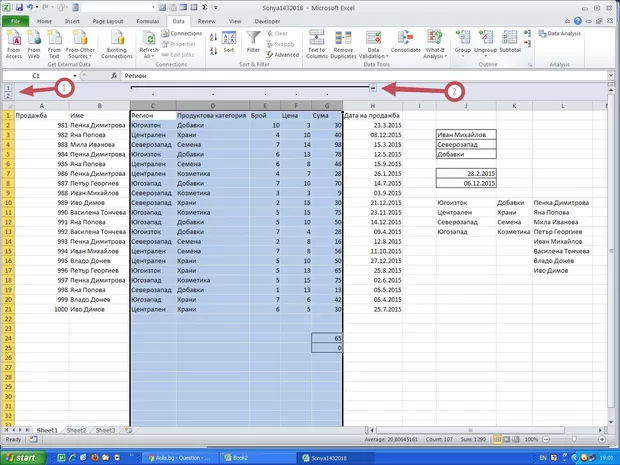Open the Filter tool in ribbon
Image resolution: width=620 pixels, height=465 pixels.
253,42
